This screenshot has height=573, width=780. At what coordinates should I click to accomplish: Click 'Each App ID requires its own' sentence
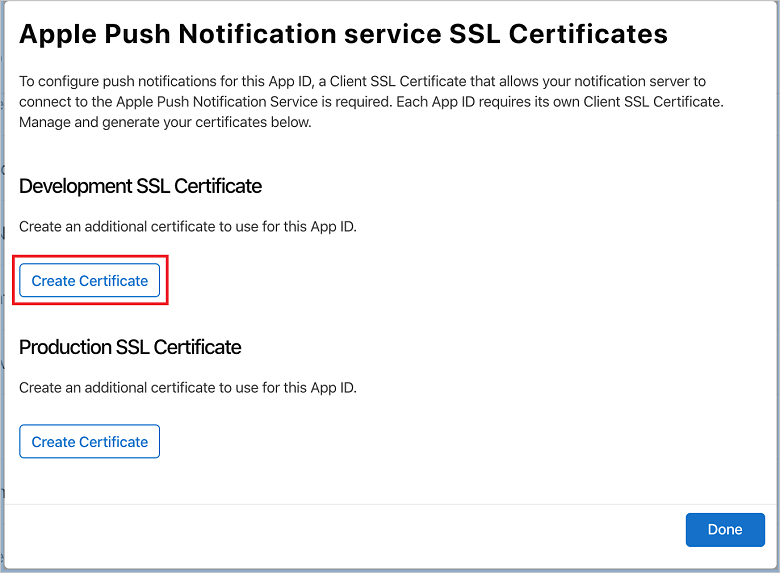488,101
